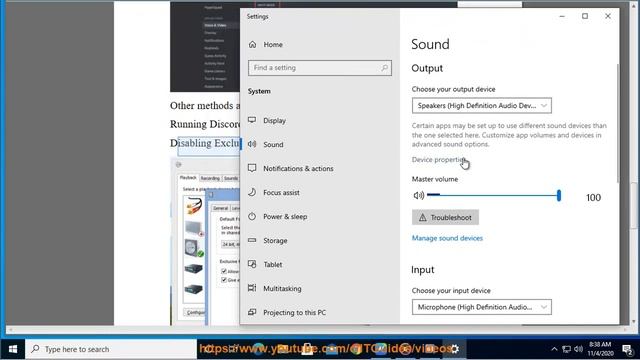Maximize the Settings window
The height and width of the screenshot is (360, 640).
pos(585,16)
